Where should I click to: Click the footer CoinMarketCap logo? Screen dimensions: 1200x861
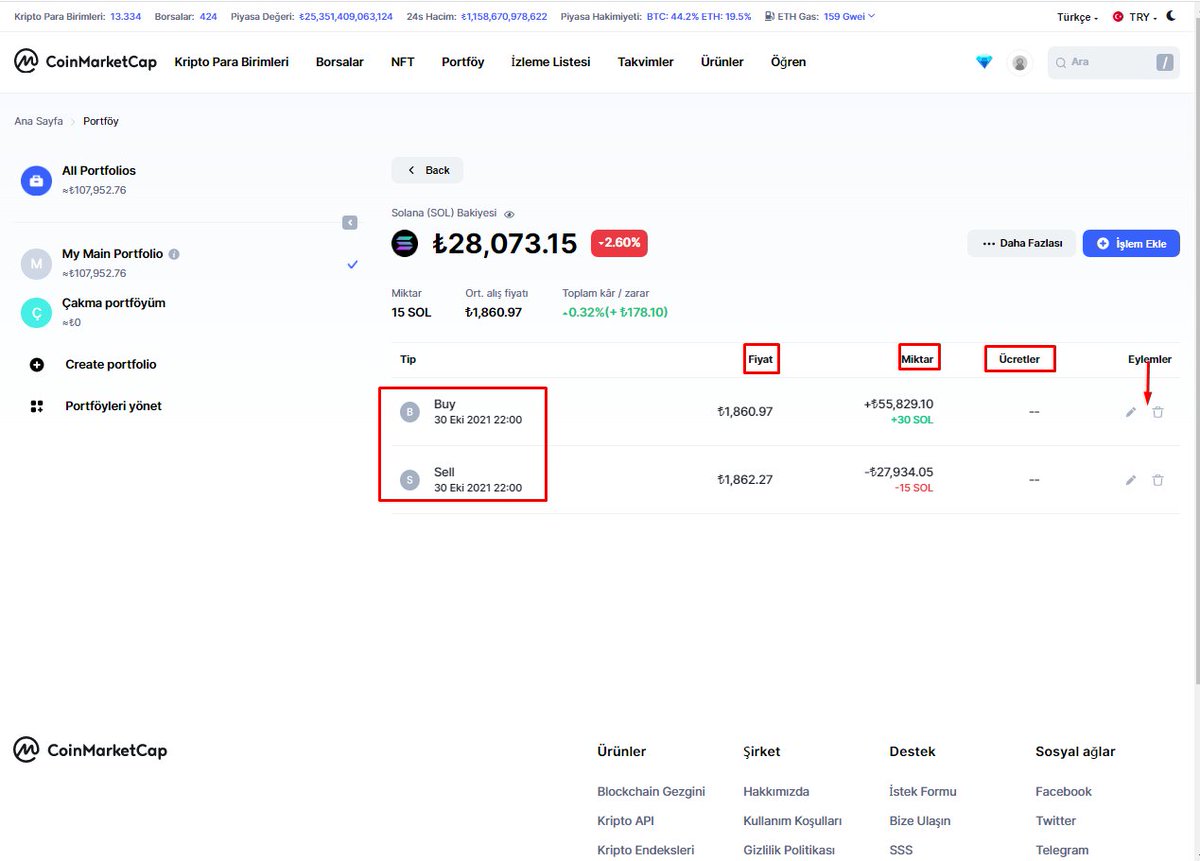(x=90, y=750)
